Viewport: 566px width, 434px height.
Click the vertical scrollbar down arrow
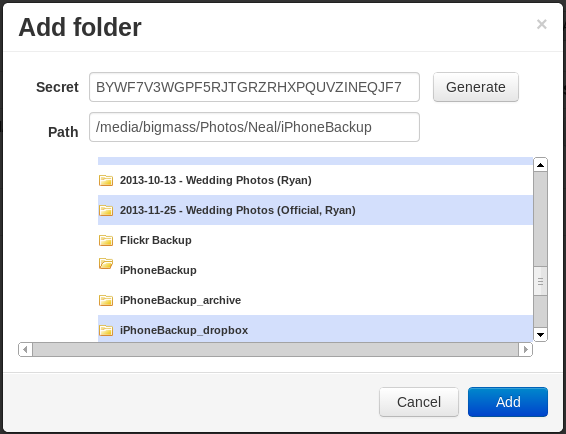[x=540, y=335]
